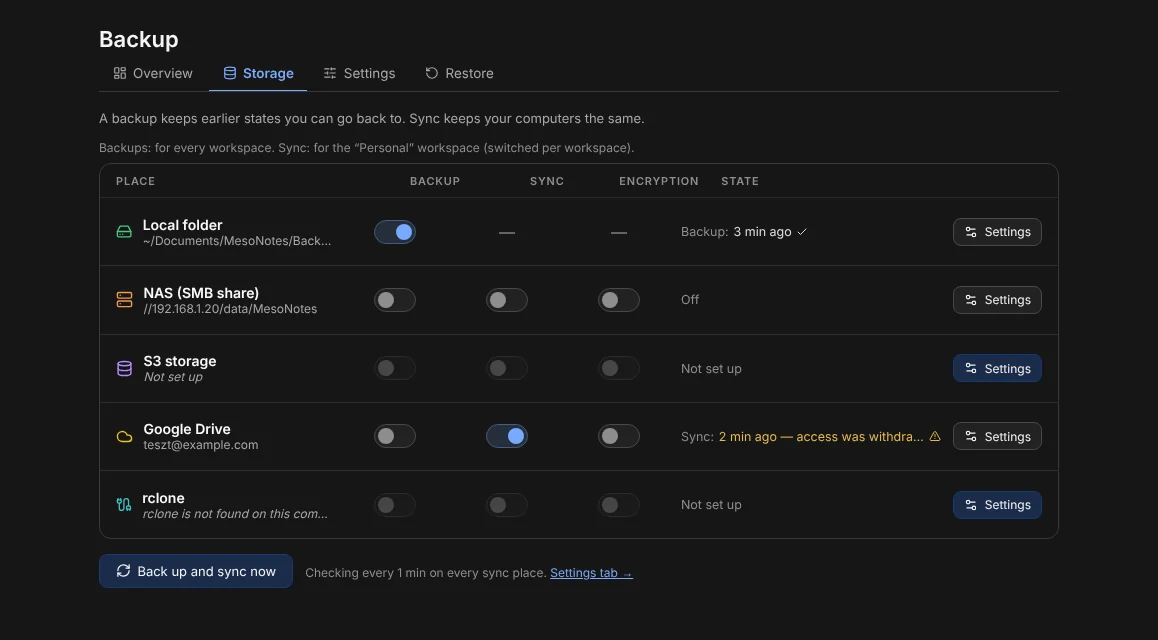Enable Backup for NAS (SMB share)

395,300
